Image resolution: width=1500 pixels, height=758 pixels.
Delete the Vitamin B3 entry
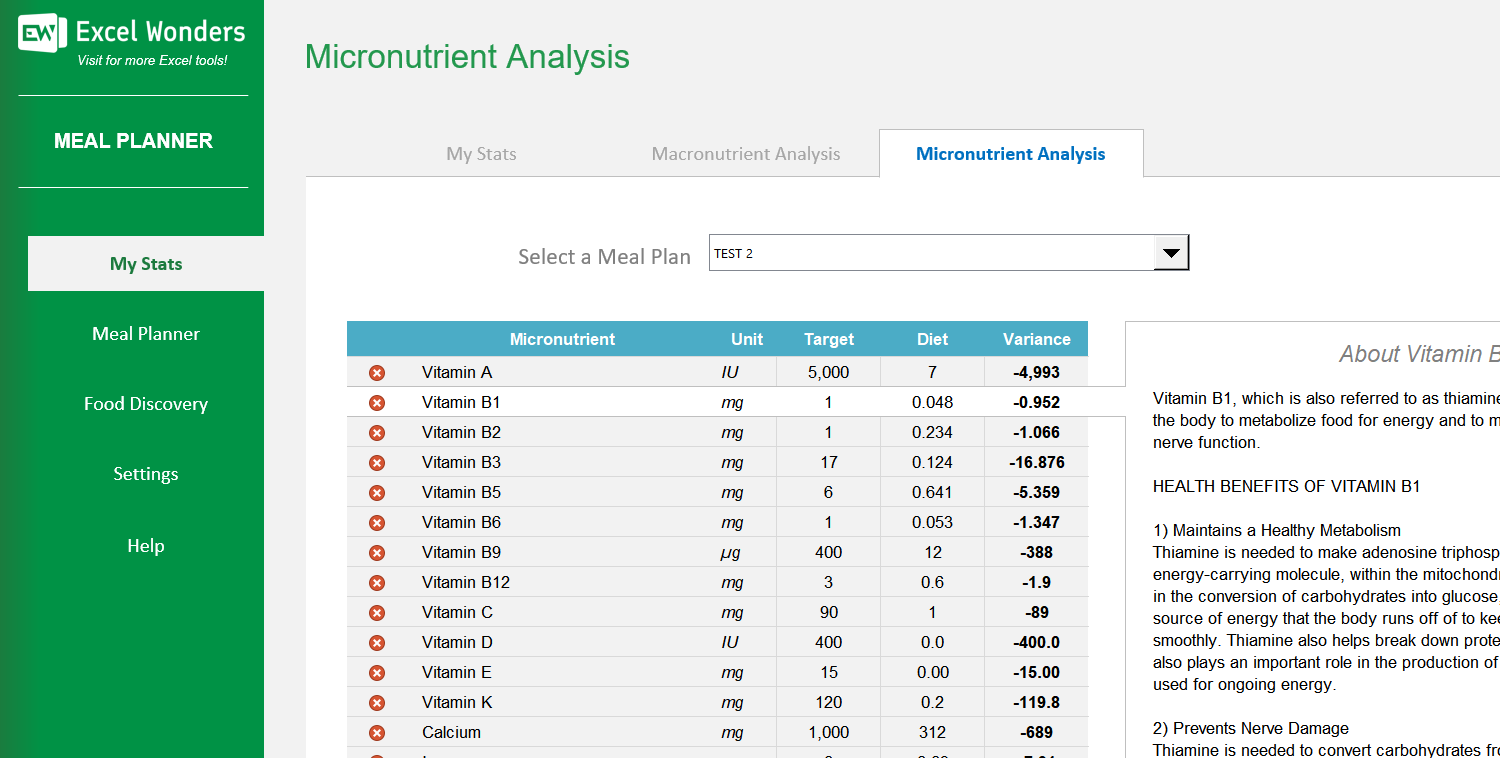coord(377,462)
